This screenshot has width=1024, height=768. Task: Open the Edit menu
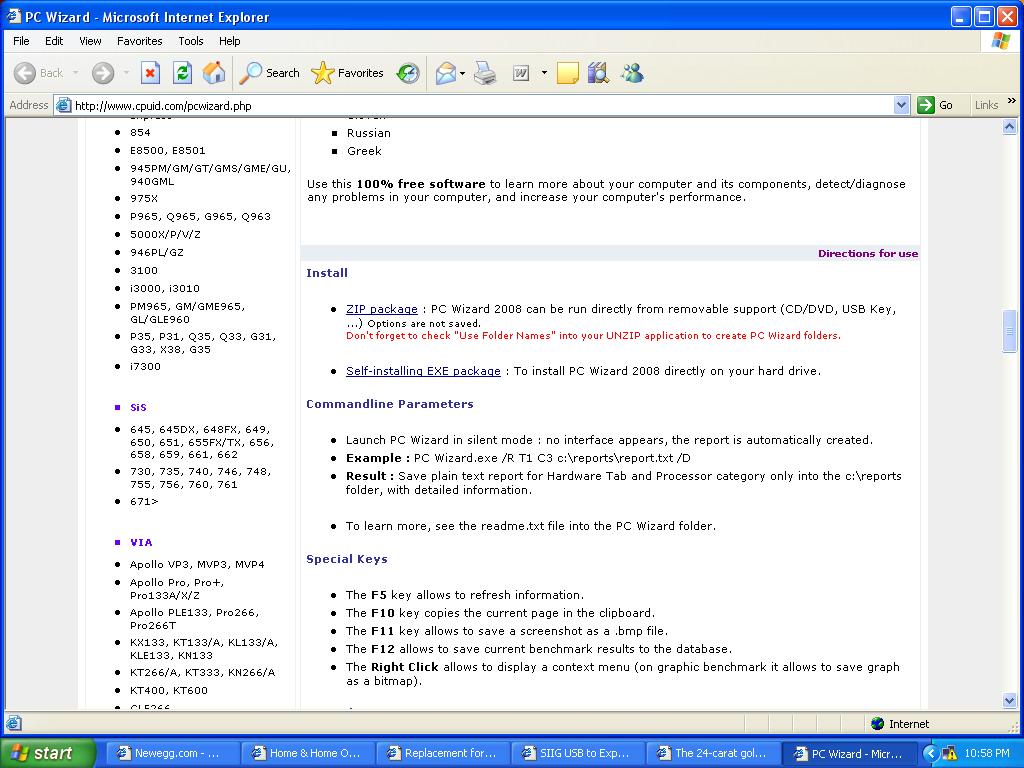[x=54, y=40]
